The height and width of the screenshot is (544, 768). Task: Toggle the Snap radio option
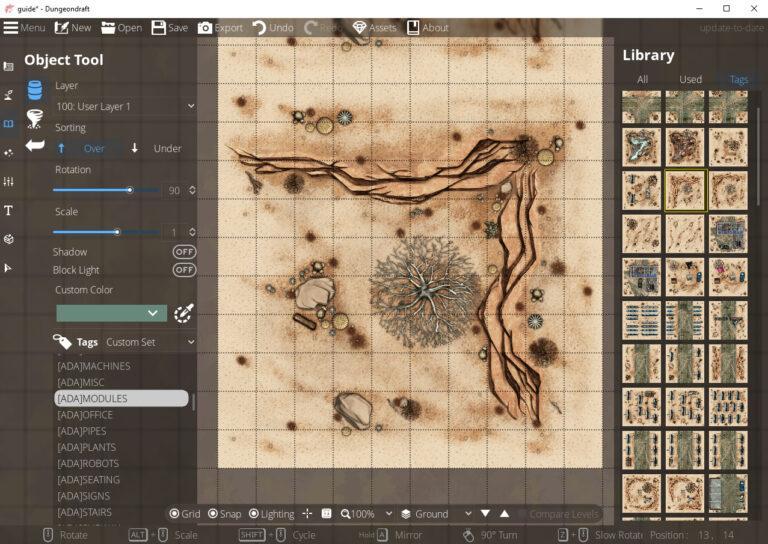click(x=213, y=514)
